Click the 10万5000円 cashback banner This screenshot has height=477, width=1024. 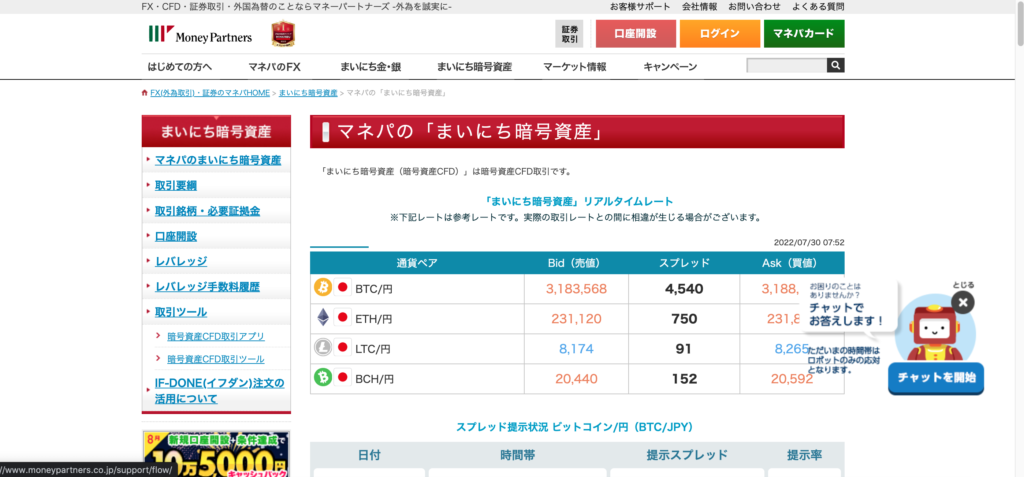(x=216, y=454)
